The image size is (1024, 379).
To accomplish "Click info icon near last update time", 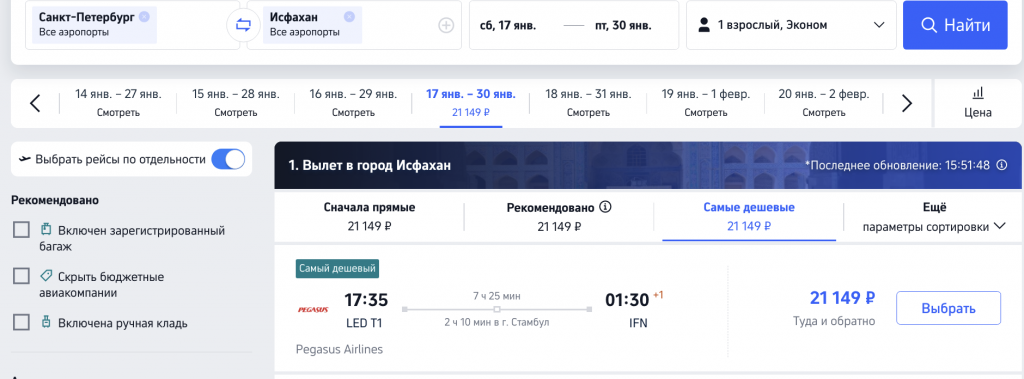I will (x=1002, y=165).
